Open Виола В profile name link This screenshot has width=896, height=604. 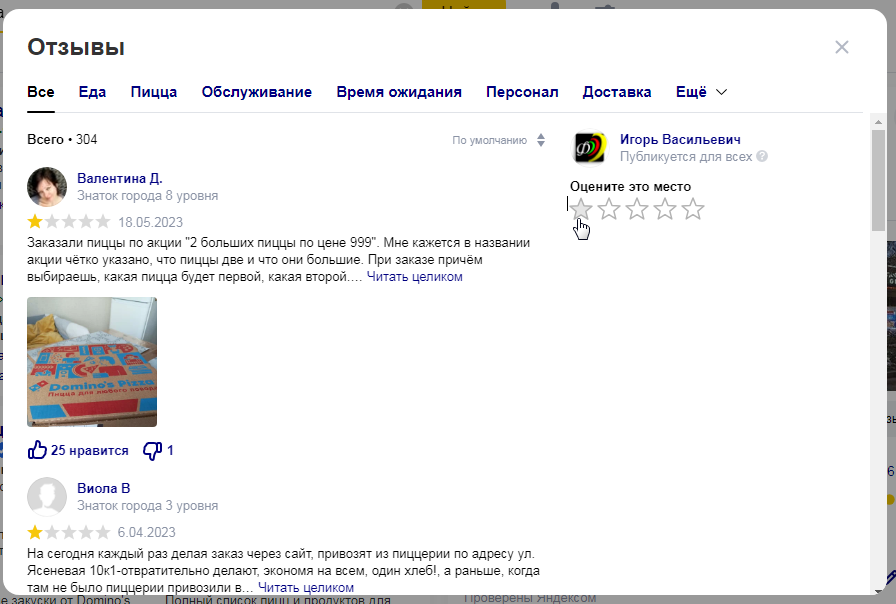[x=103, y=489]
